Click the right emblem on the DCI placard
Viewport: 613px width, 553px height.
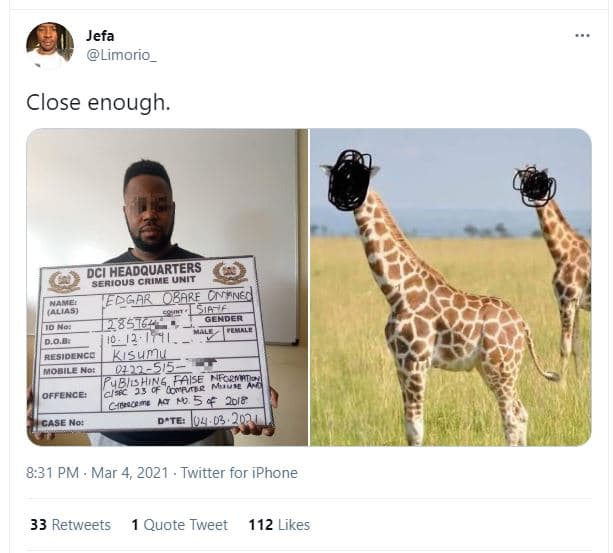[x=228, y=272]
